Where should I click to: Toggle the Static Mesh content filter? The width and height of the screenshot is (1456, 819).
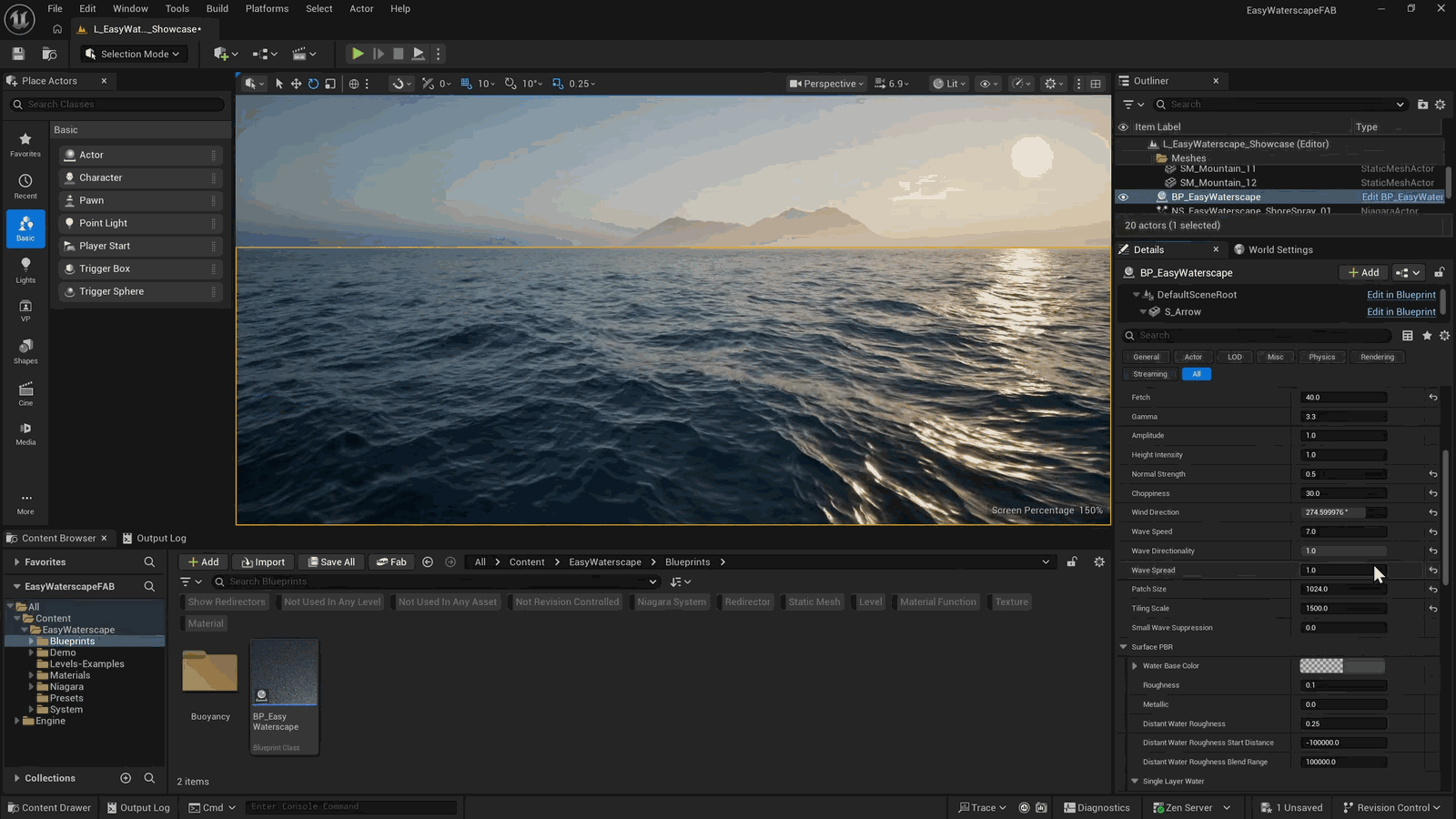(814, 602)
